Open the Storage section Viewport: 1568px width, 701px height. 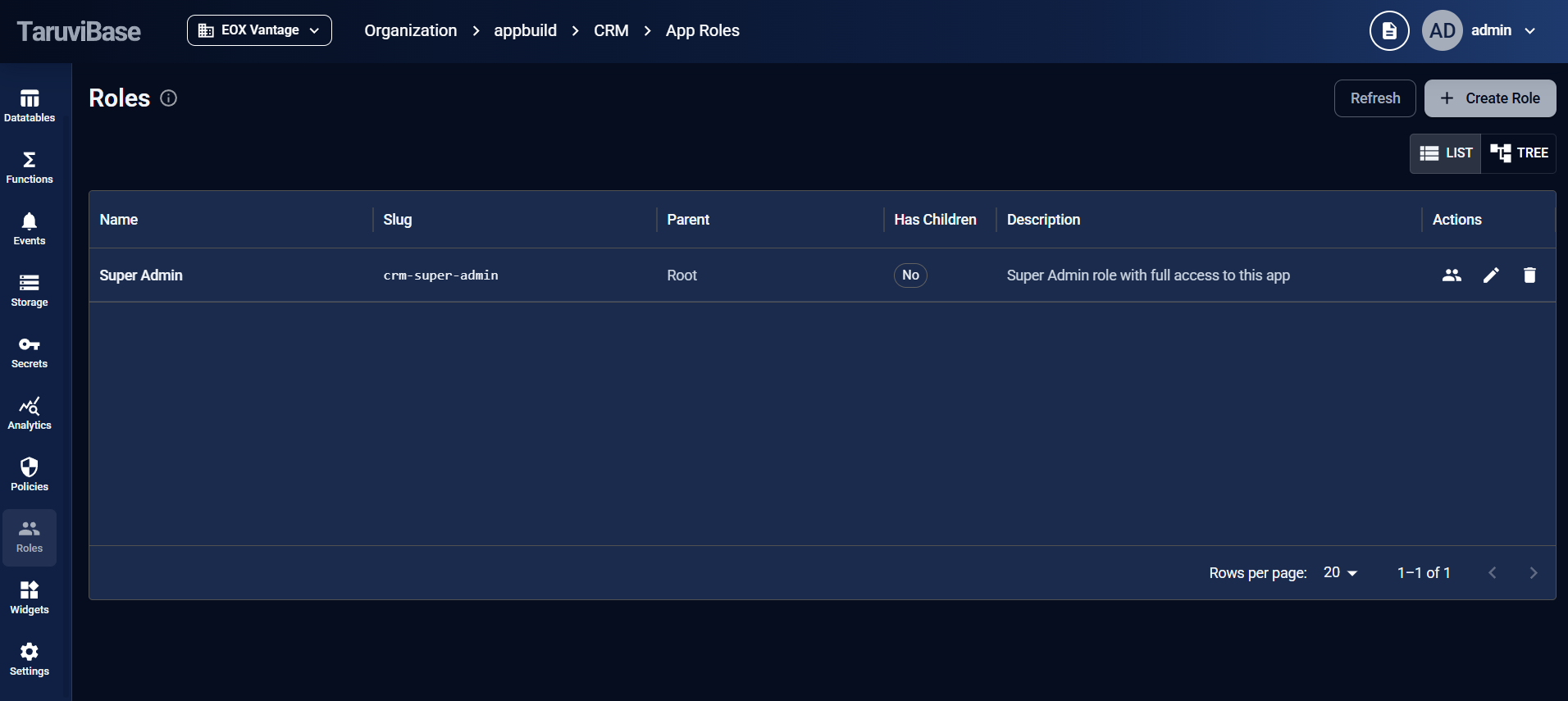point(30,291)
